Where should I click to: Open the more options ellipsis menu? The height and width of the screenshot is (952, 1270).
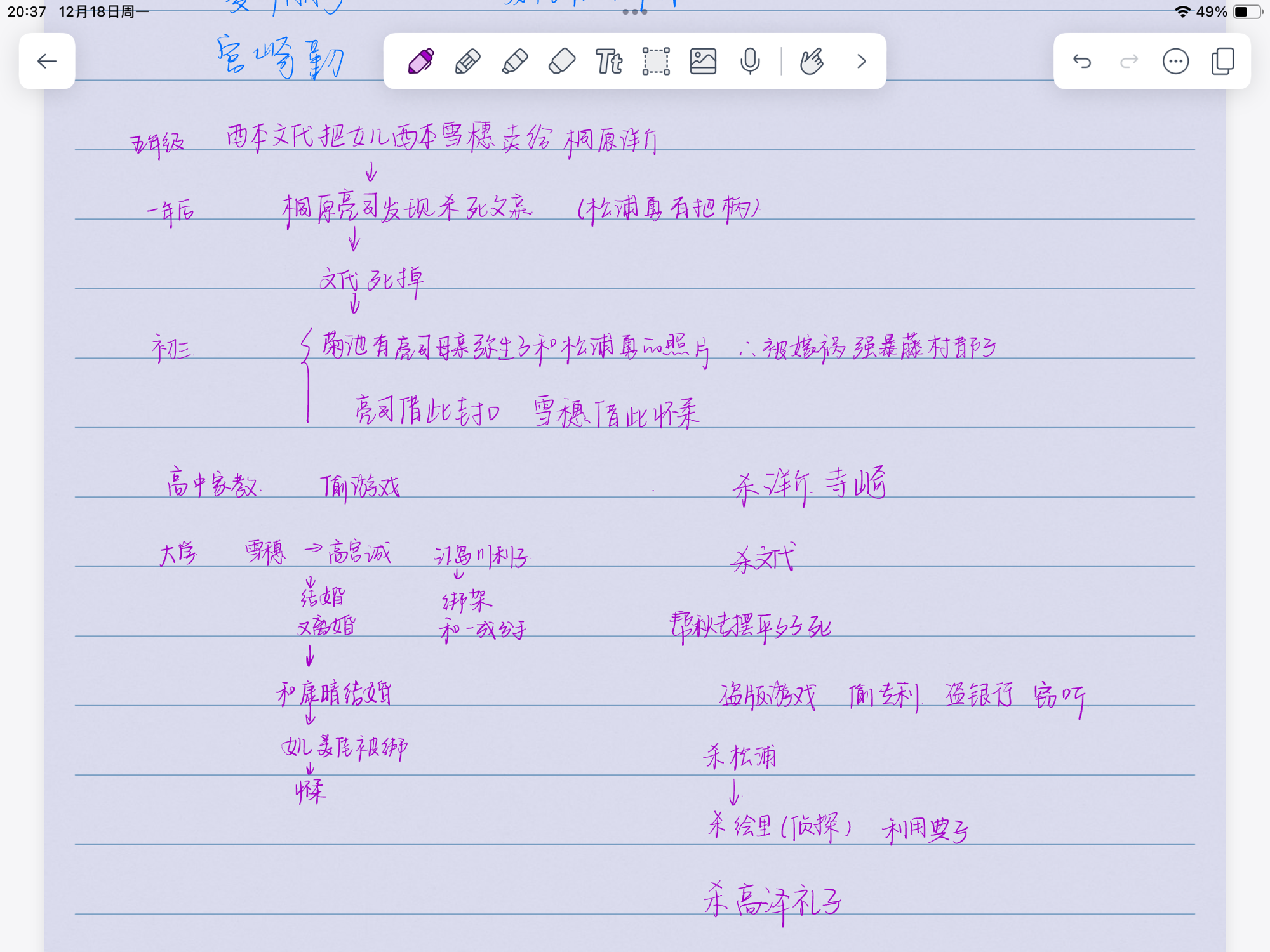coord(1175,62)
